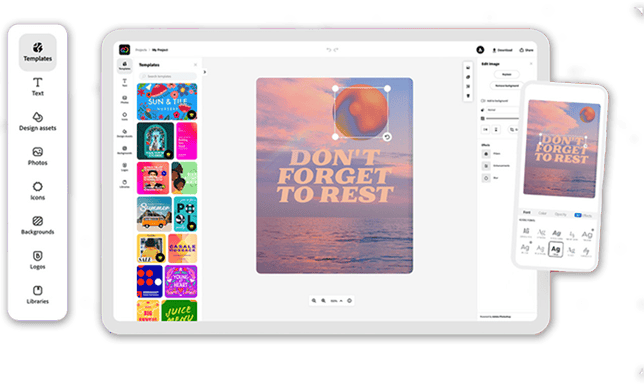This screenshot has height=384, width=644.
Task: Select the orange gradient circle image on tablet canvas
Action: coord(361,112)
